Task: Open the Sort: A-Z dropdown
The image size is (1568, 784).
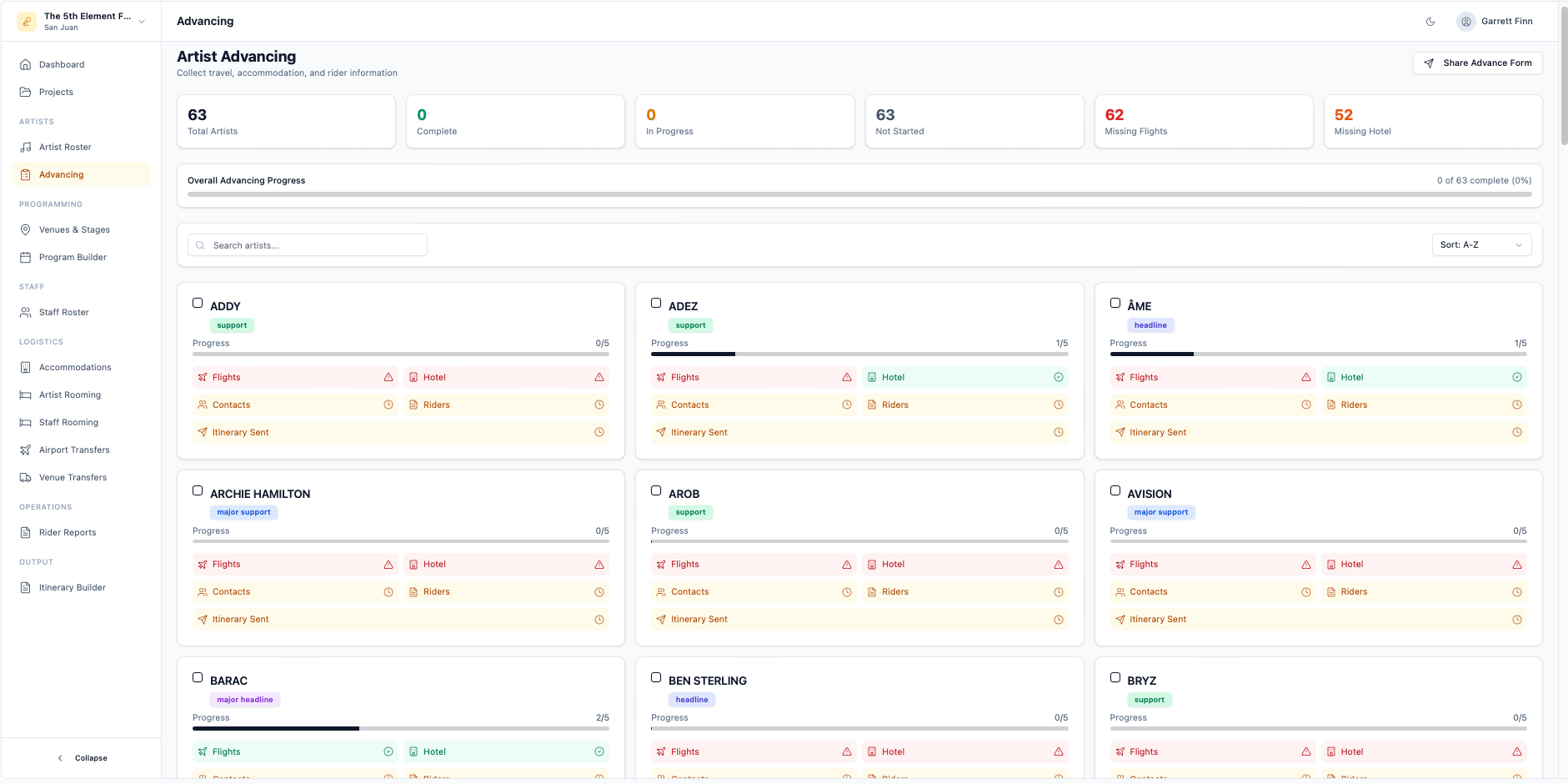Action: [x=1481, y=245]
